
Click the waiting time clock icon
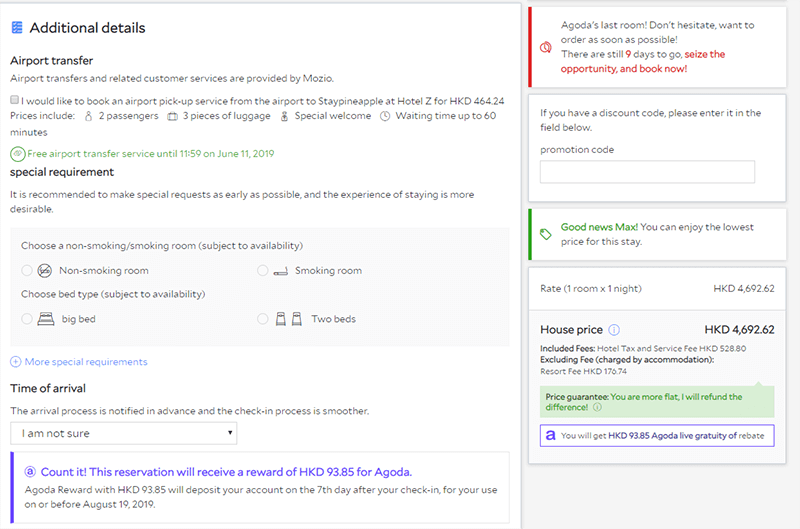point(385,116)
